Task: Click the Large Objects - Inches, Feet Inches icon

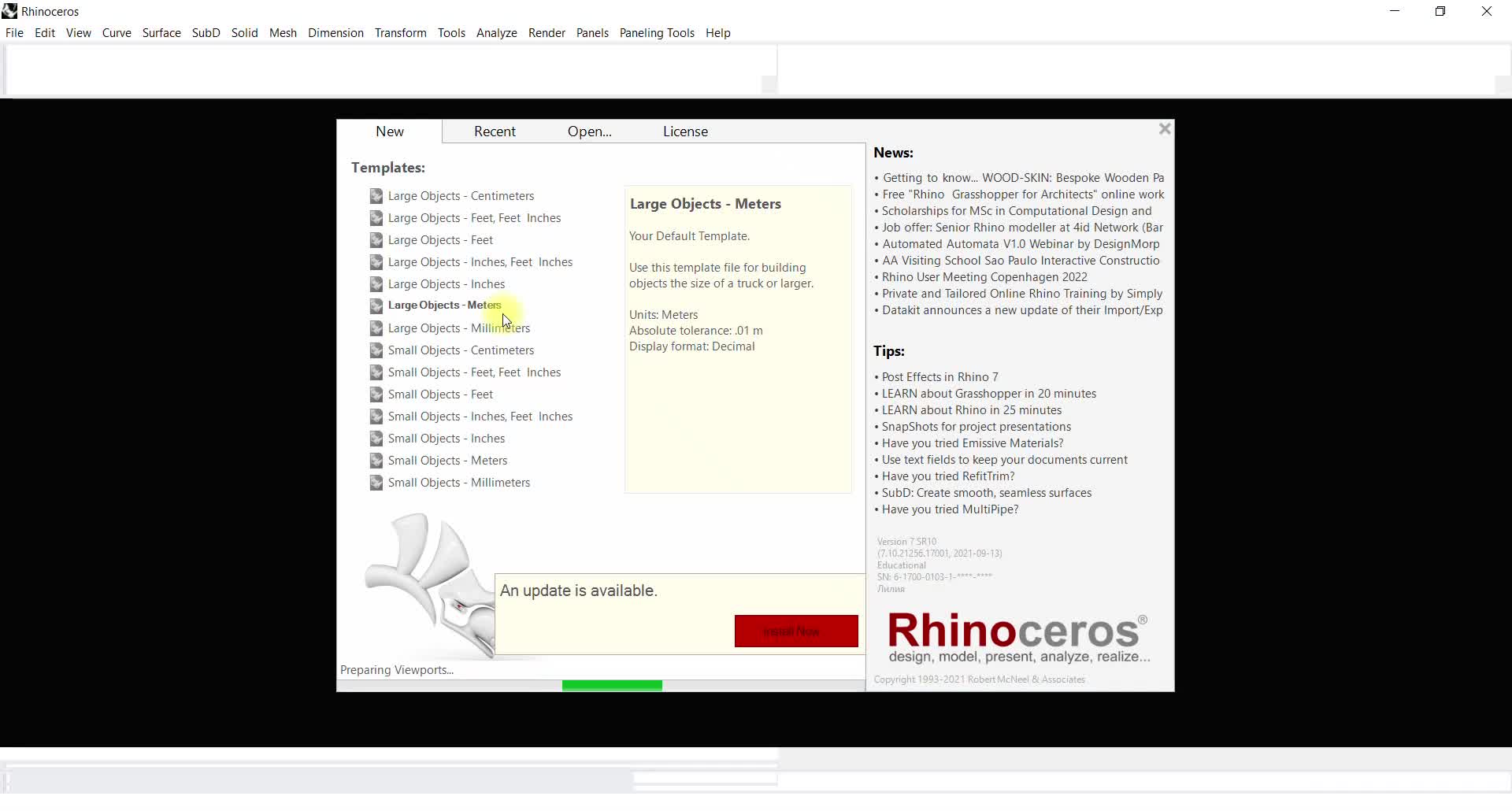Action: click(x=376, y=262)
